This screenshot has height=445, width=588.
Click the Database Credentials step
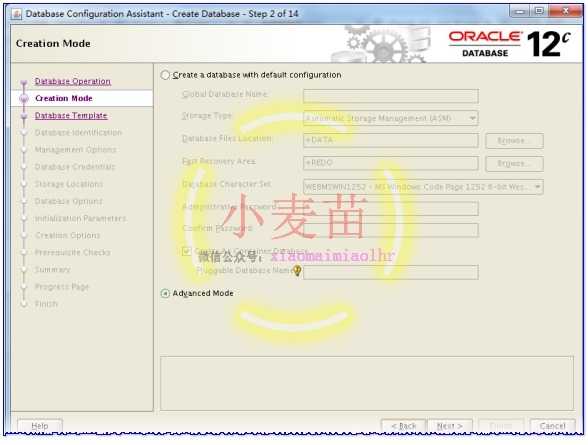(75, 166)
